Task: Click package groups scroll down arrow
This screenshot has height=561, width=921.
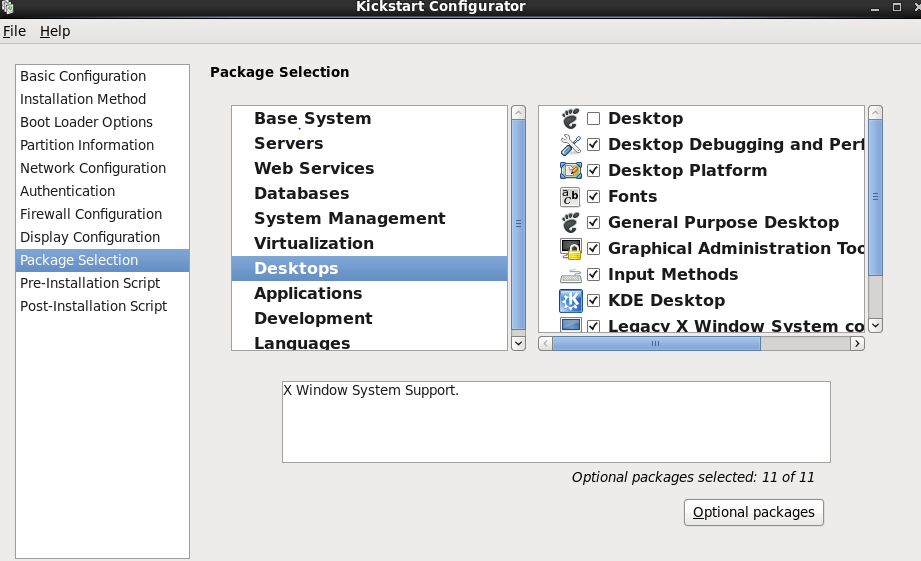Action: (875, 325)
